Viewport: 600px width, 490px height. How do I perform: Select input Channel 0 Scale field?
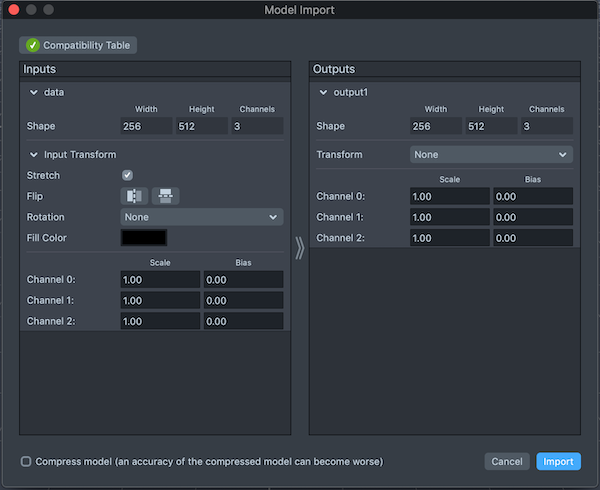(x=159, y=280)
